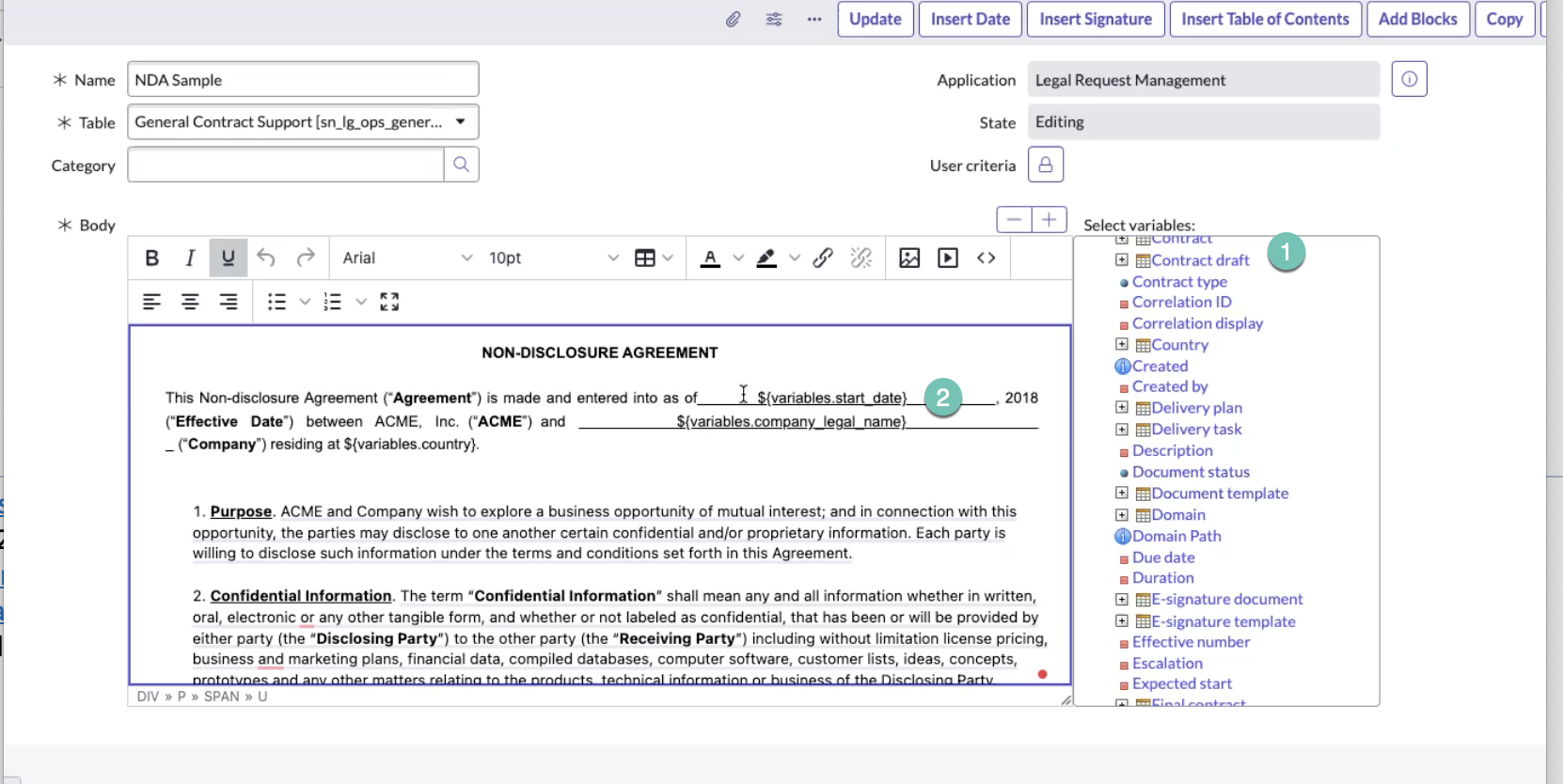Open the highlight color picker arrow

(x=795, y=258)
